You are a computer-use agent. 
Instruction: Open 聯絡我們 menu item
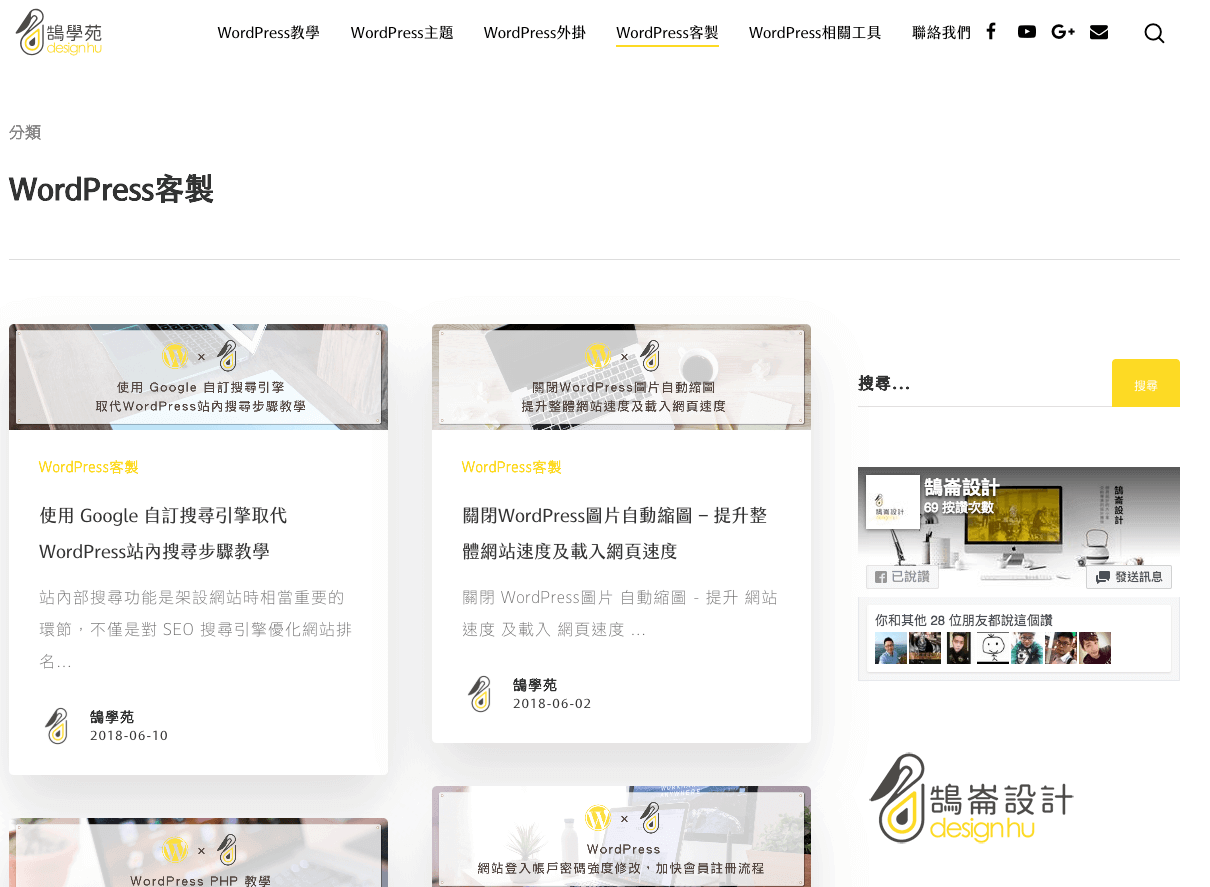tap(941, 33)
